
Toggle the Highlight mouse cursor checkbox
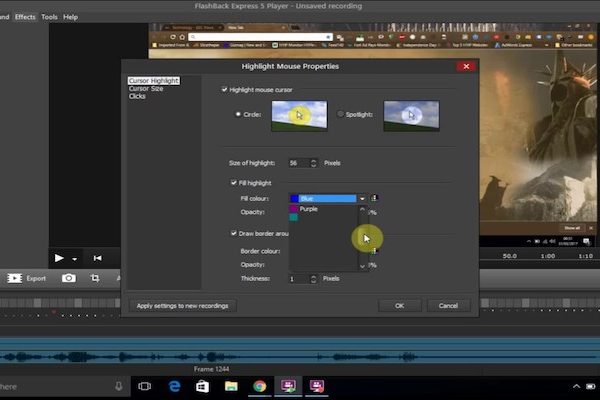pyautogui.click(x=224, y=90)
